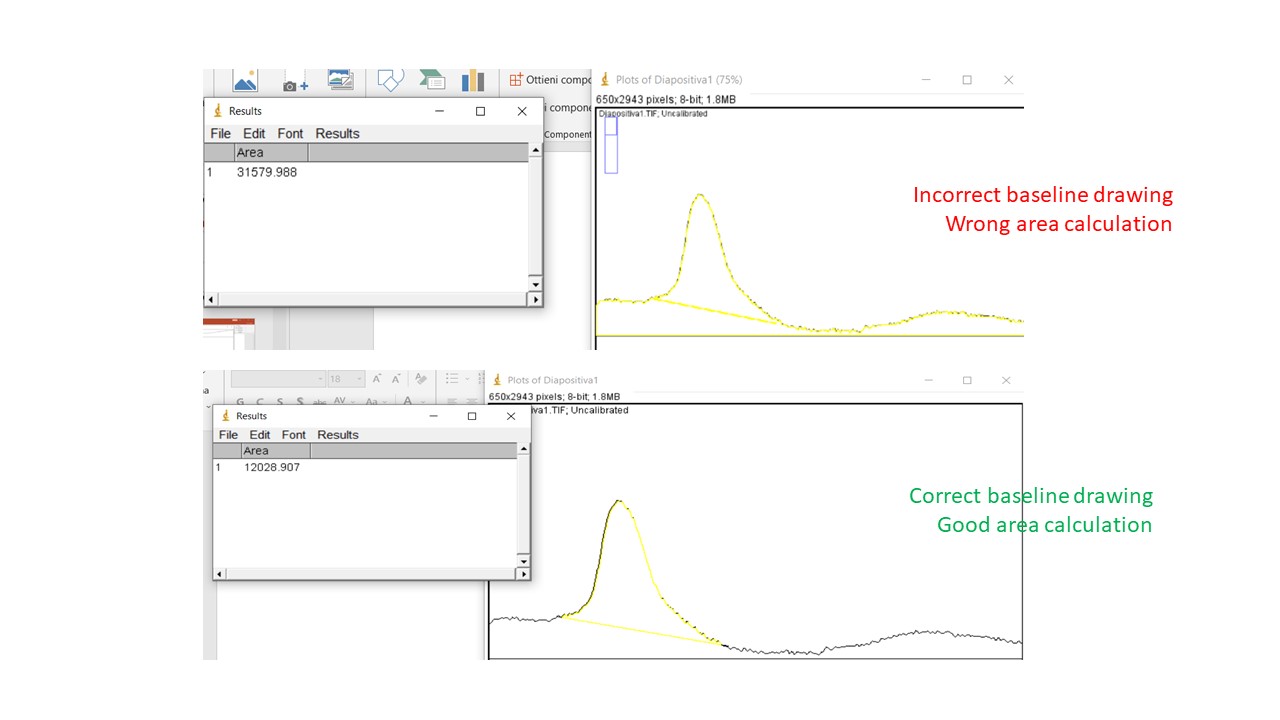Toggle underline with the S button
Screen dimensions: 1280x720
279,402
